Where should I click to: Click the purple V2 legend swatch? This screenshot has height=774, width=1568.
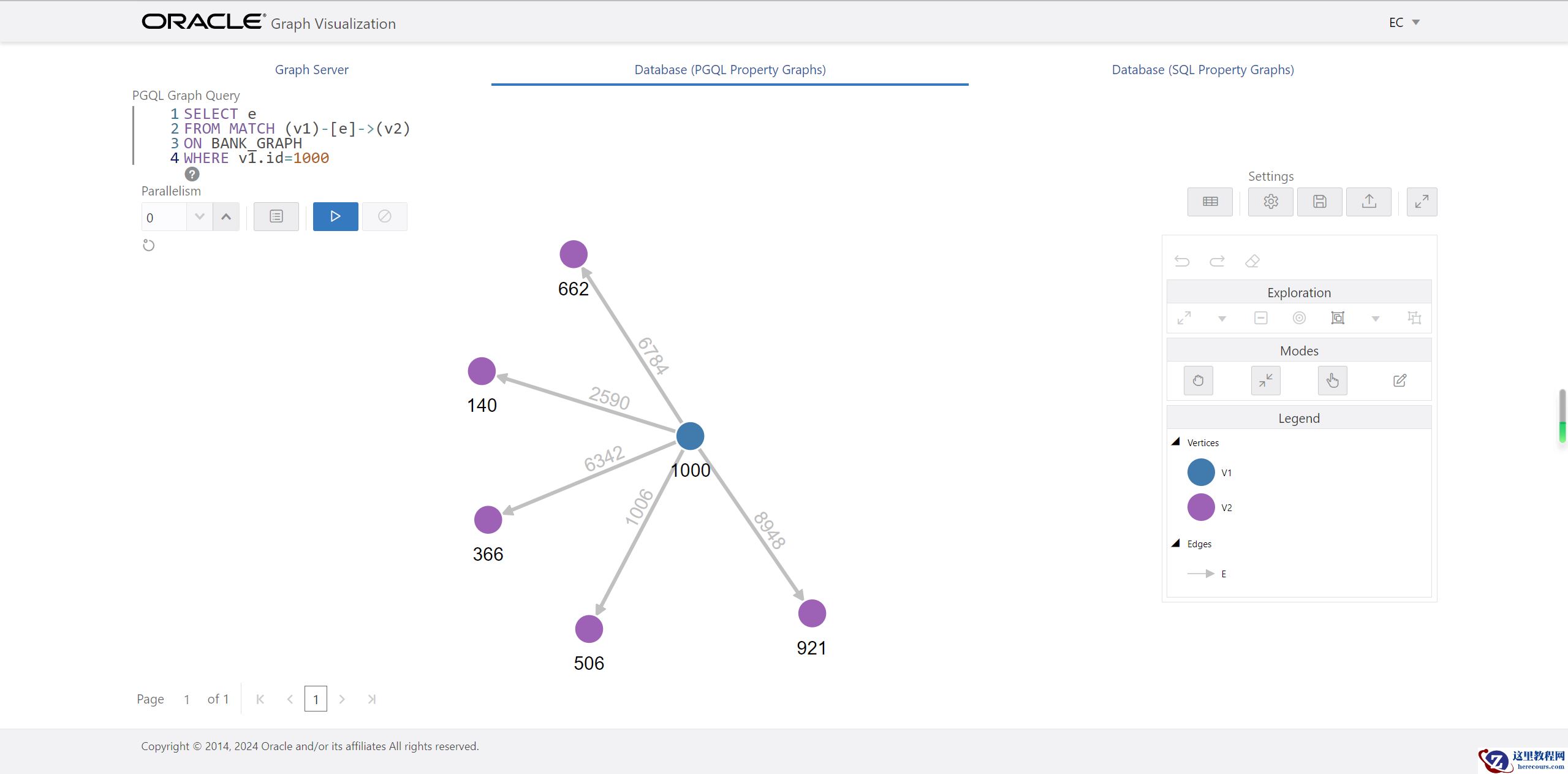(1200, 507)
